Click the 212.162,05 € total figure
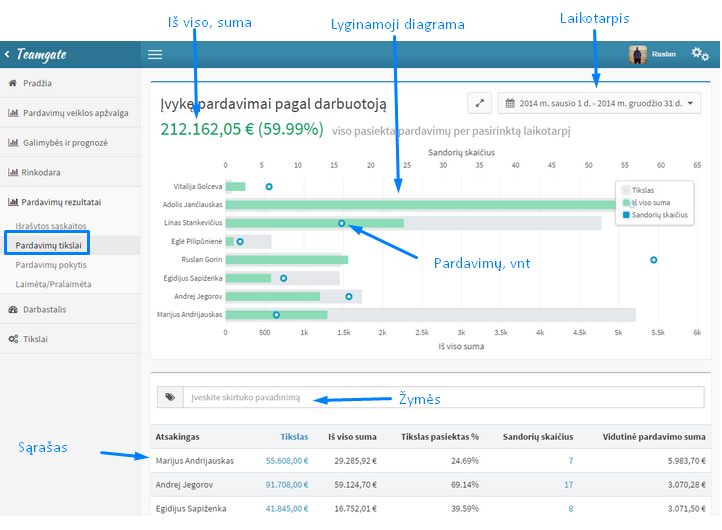The width and height of the screenshot is (722, 530). pyautogui.click(x=207, y=129)
